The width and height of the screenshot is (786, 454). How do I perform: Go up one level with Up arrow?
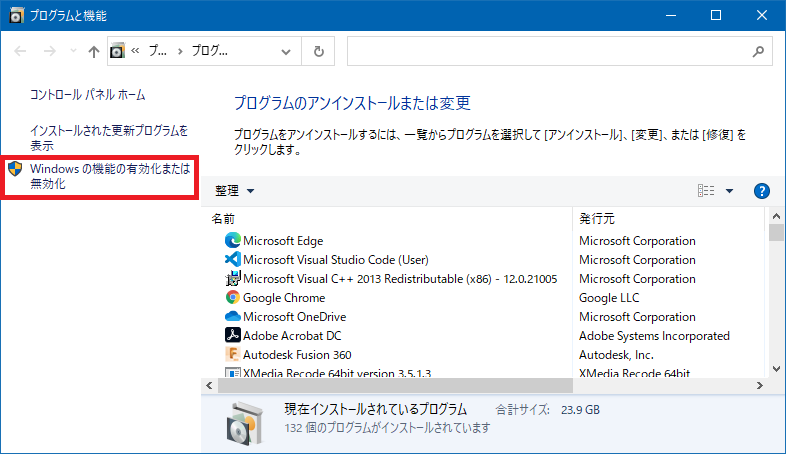(94, 51)
